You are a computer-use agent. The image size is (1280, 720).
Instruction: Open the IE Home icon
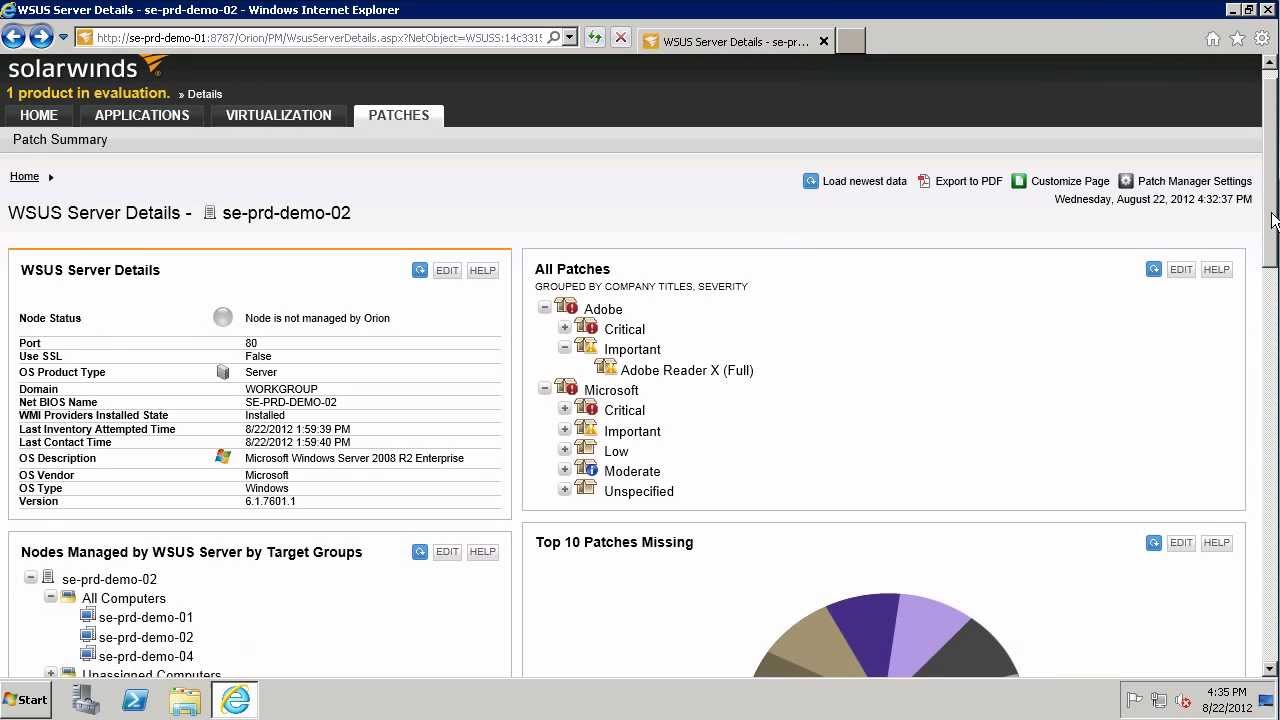pos(1213,39)
